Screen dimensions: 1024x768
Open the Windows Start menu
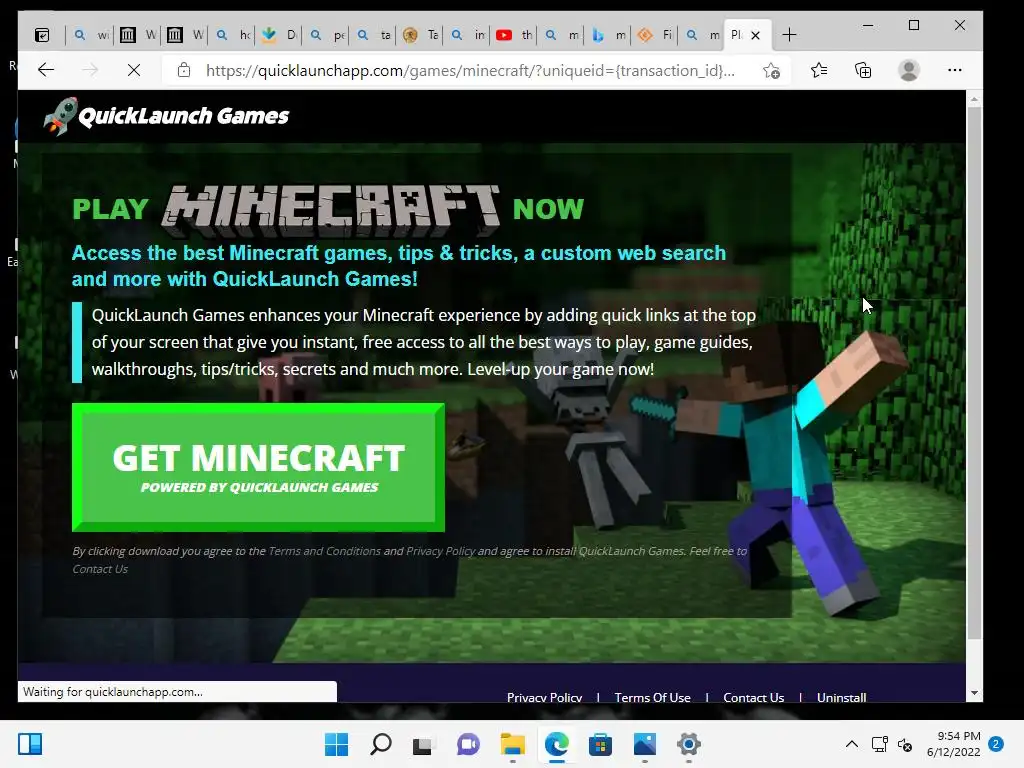[336, 744]
